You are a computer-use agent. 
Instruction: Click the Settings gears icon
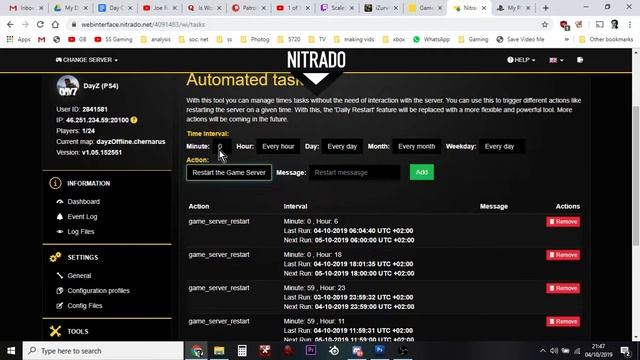pyautogui.click(x=55, y=257)
